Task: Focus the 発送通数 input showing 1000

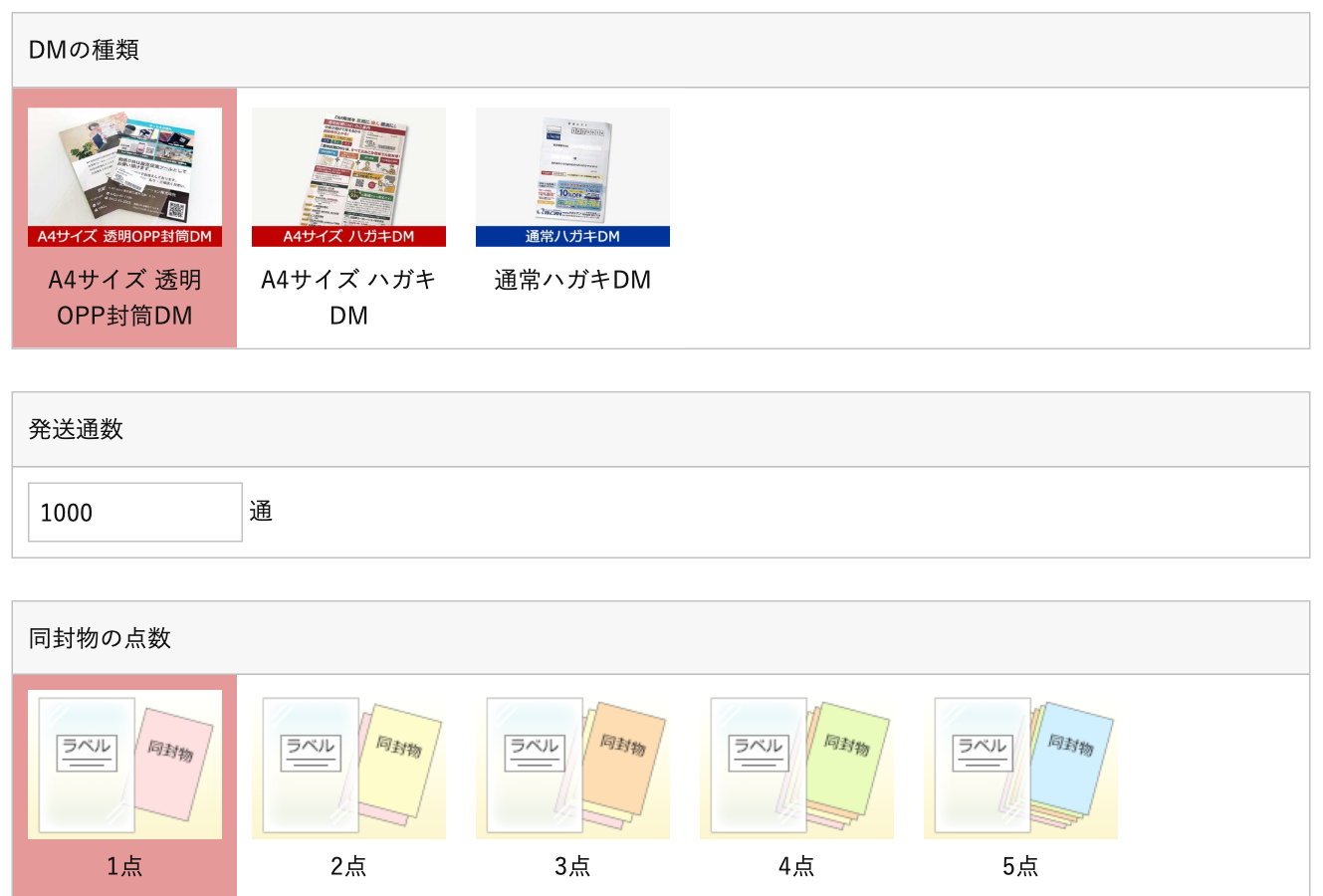Action: point(135,512)
